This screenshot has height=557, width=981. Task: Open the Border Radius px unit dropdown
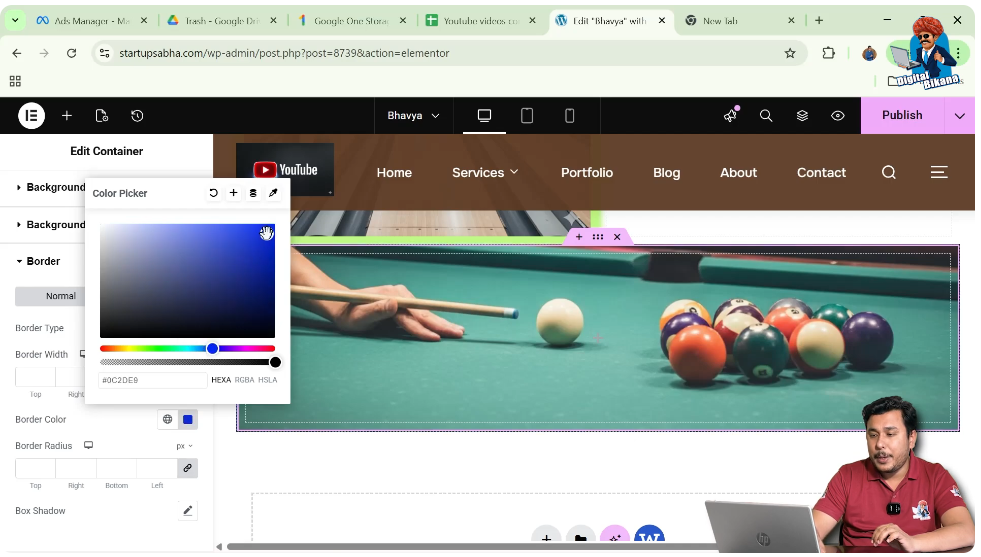[184, 446]
